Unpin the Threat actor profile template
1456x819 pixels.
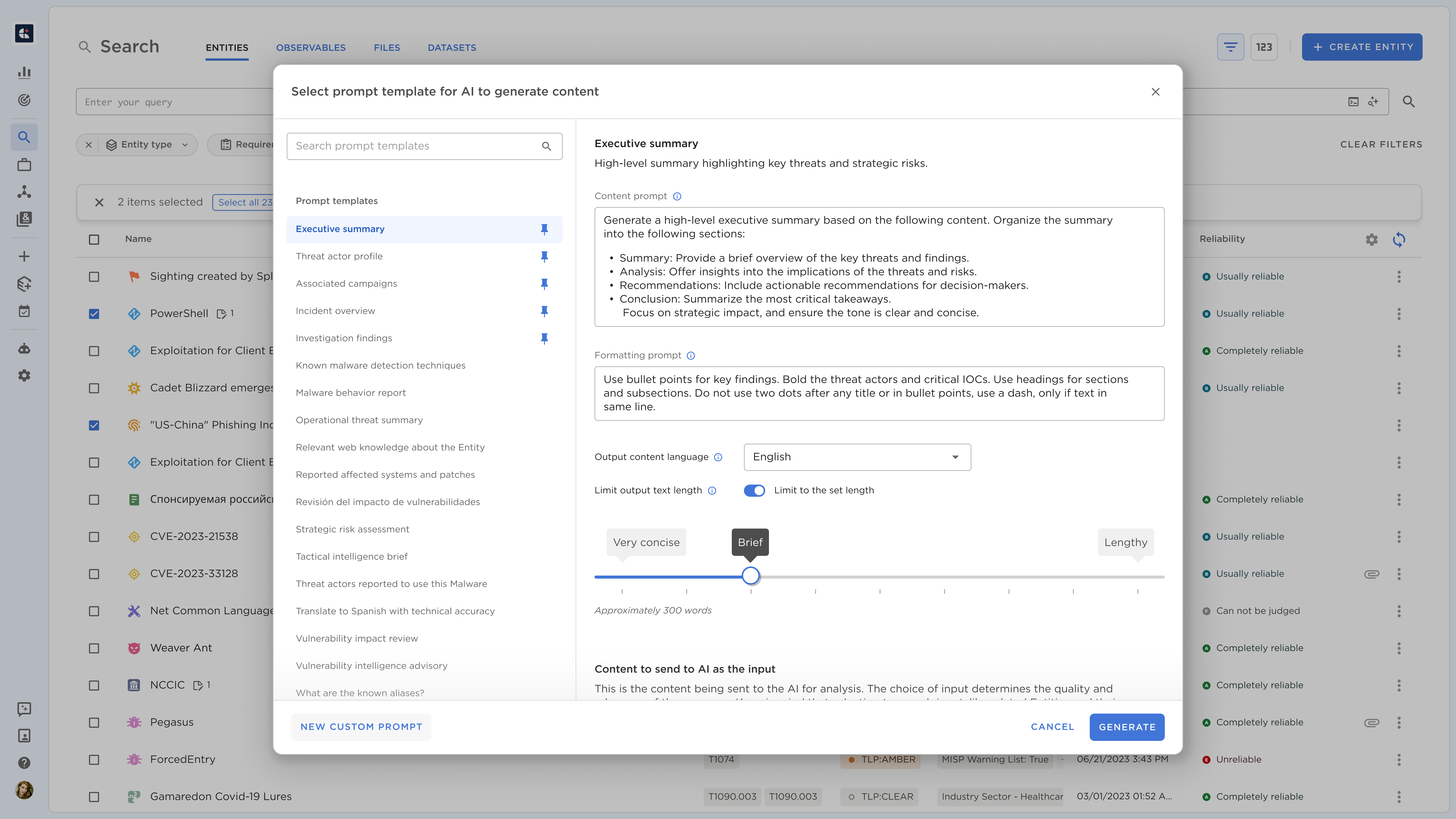tap(544, 257)
